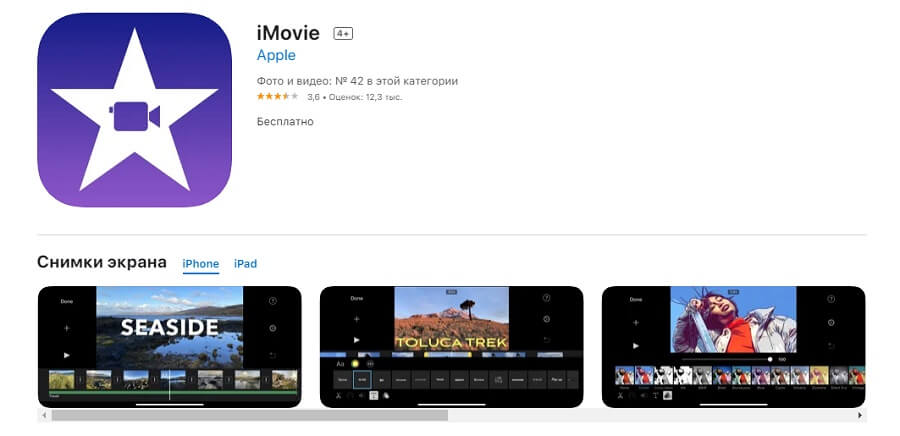
Task: Click the help question icon in third screenshot
Action: tap(831, 299)
